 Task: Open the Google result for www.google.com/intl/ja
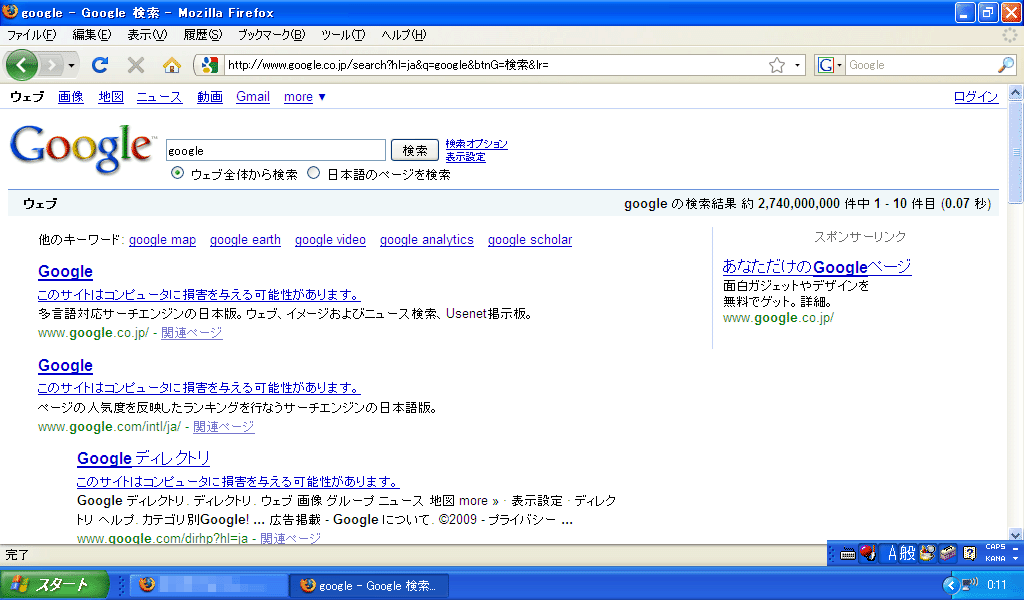click(x=65, y=366)
